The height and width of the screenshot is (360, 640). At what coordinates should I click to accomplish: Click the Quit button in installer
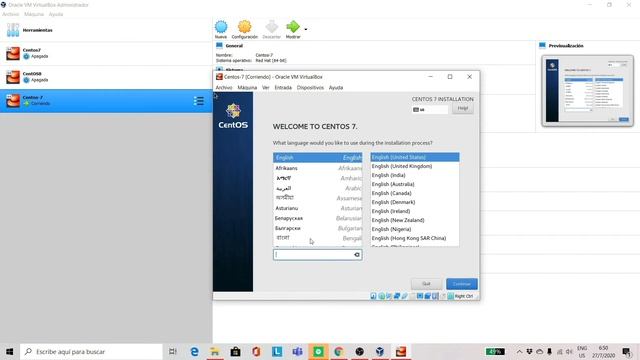[x=427, y=284]
